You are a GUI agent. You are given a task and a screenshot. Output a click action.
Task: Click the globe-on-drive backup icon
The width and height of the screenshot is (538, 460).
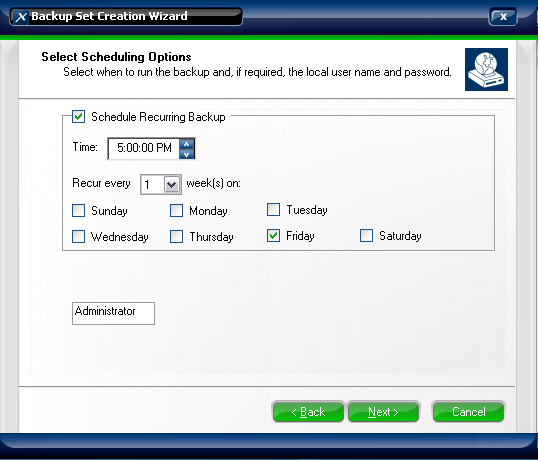coord(486,69)
